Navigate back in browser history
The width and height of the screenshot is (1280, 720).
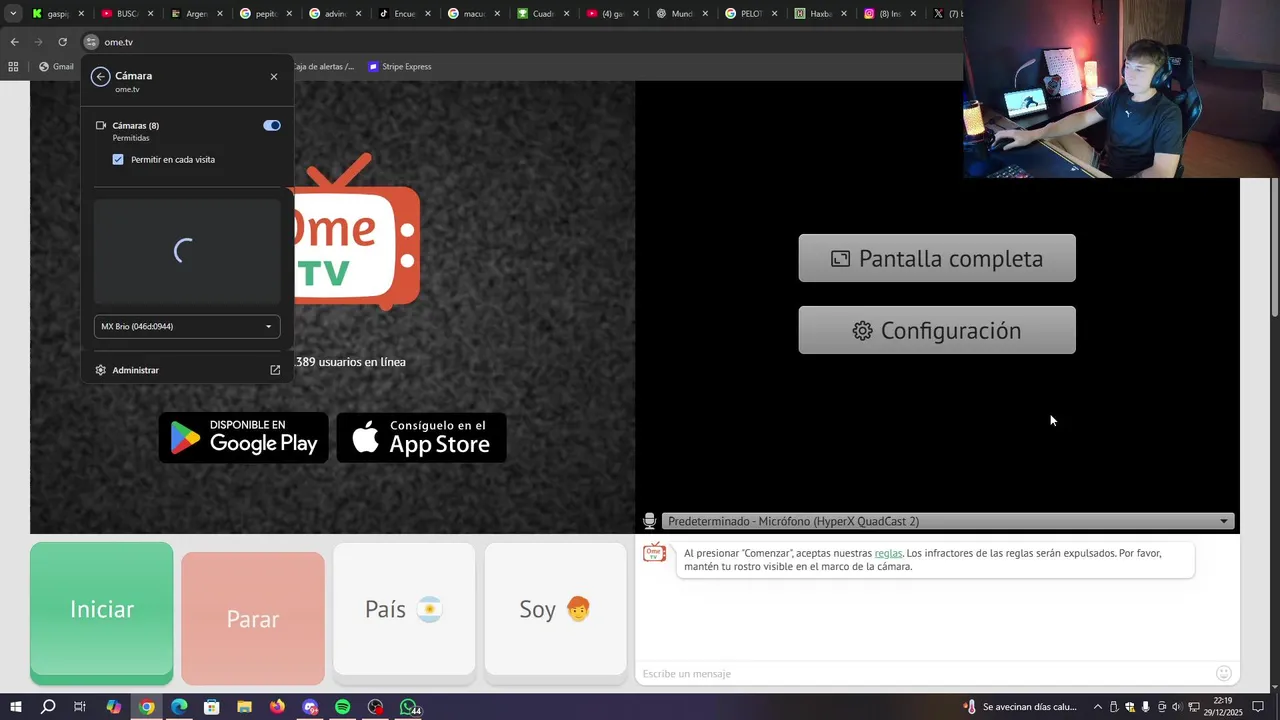[x=14, y=42]
